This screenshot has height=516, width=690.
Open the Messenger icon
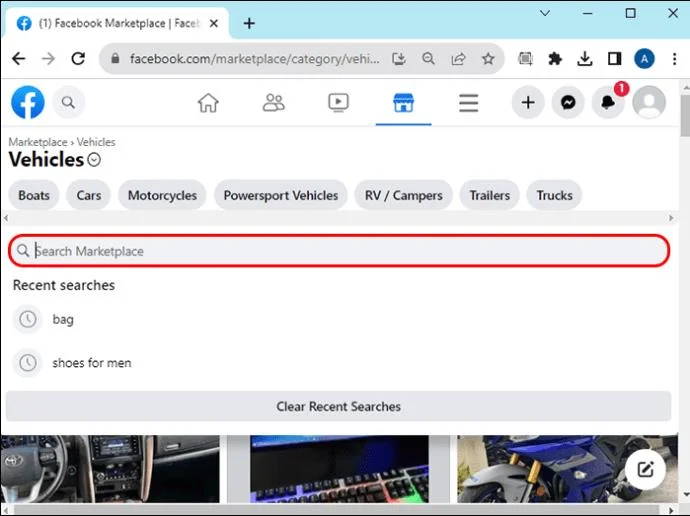tap(568, 102)
